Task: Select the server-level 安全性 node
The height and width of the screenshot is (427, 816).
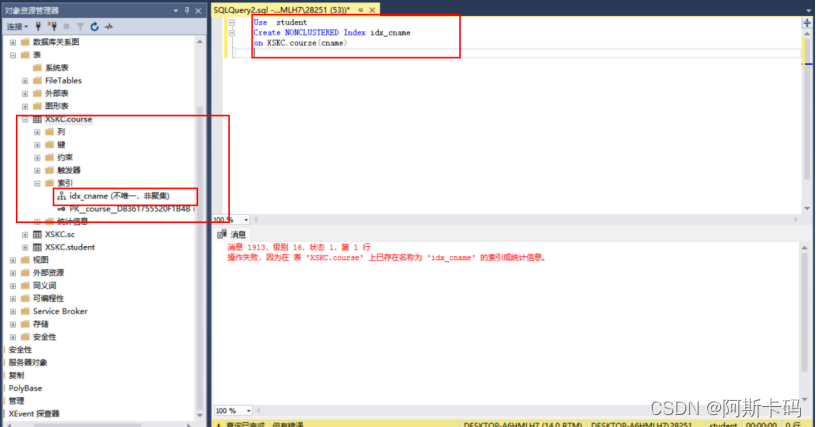Action: tap(20, 350)
